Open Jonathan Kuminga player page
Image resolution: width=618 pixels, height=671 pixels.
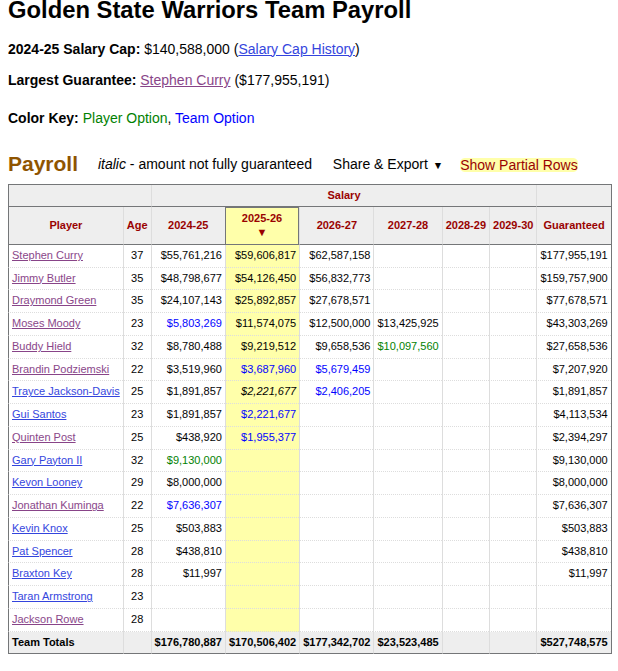pyautogui.click(x=58, y=505)
